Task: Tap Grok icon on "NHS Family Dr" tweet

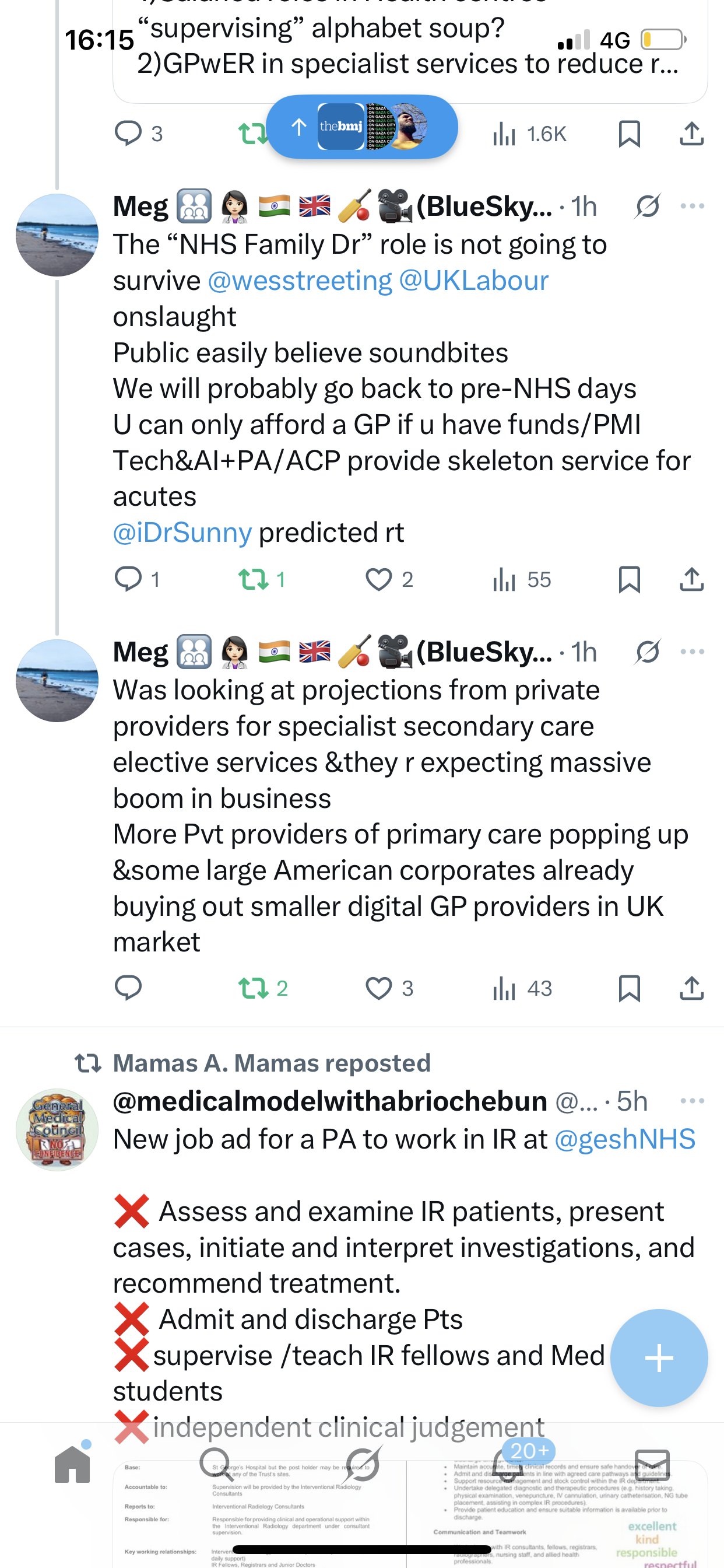Action: [x=647, y=206]
